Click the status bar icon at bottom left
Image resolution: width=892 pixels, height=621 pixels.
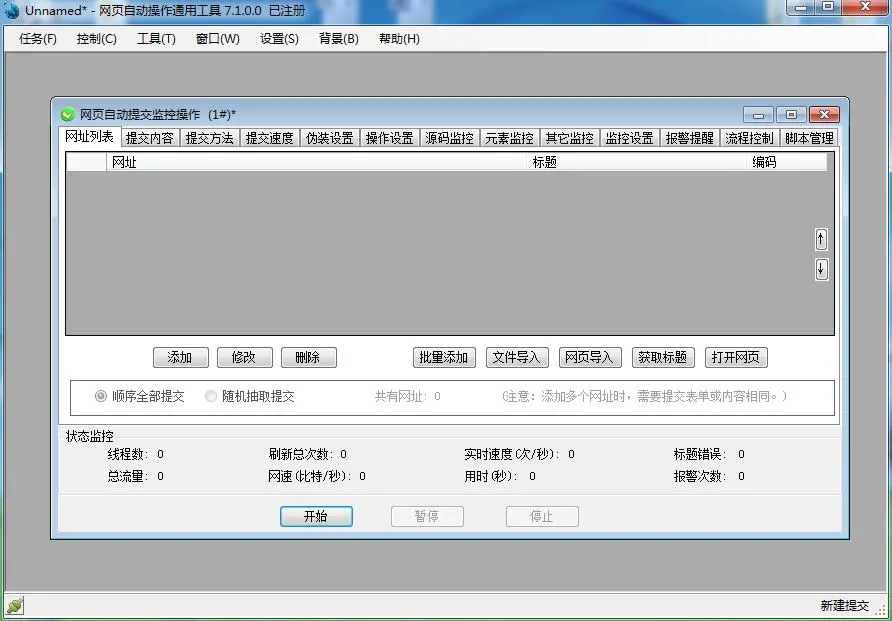click(x=14, y=606)
